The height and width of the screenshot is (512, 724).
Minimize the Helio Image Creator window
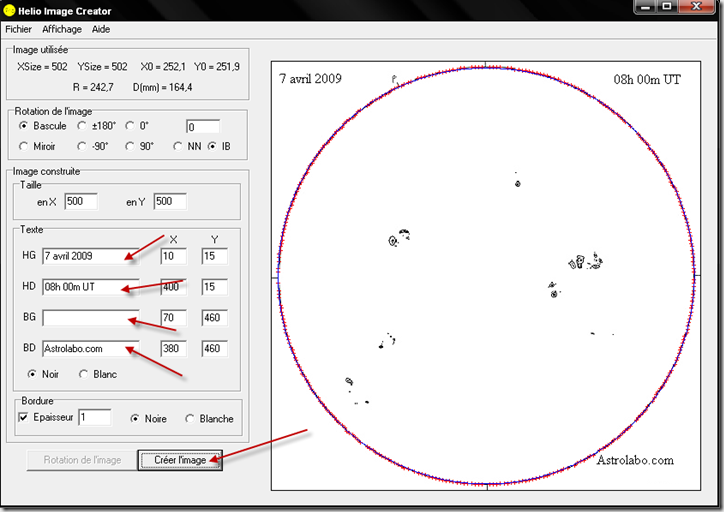(646, 6)
